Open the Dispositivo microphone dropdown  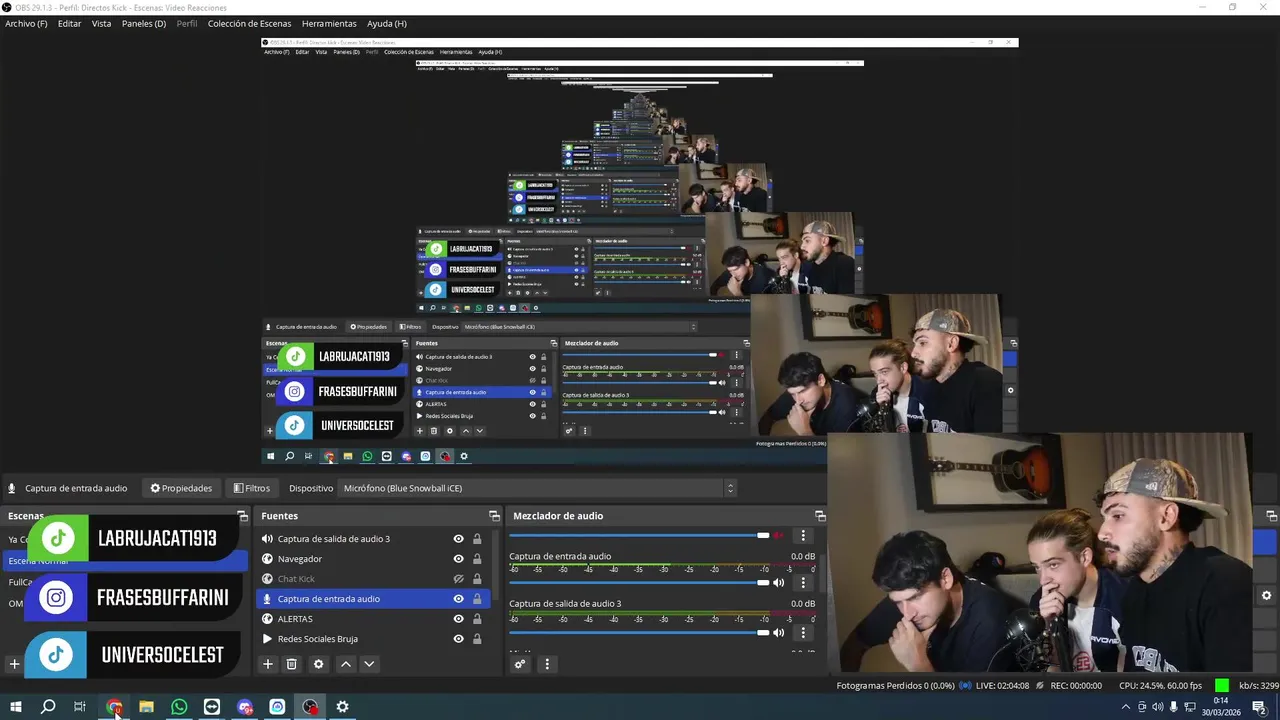click(x=538, y=488)
